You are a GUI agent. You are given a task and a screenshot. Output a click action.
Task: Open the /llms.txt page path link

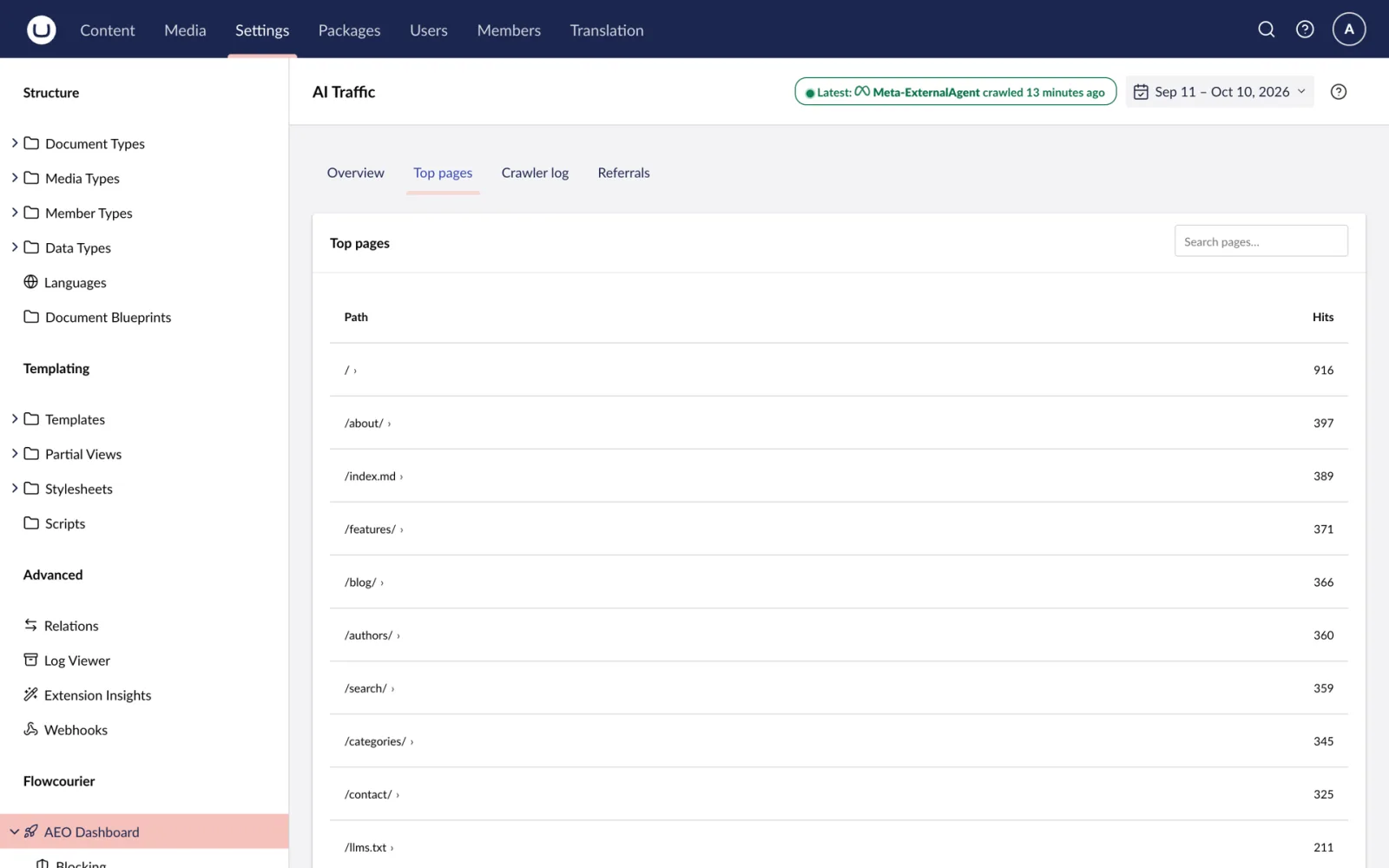(x=369, y=848)
